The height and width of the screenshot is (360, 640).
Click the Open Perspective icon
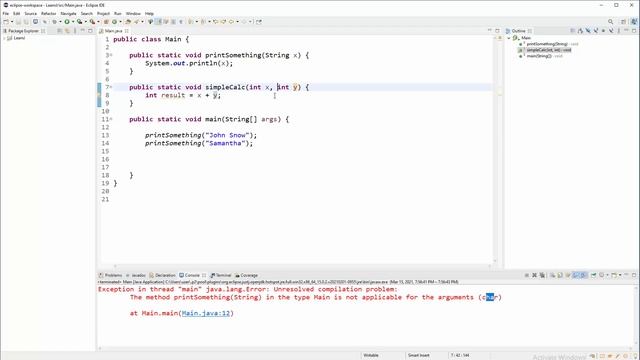[x=623, y=22]
